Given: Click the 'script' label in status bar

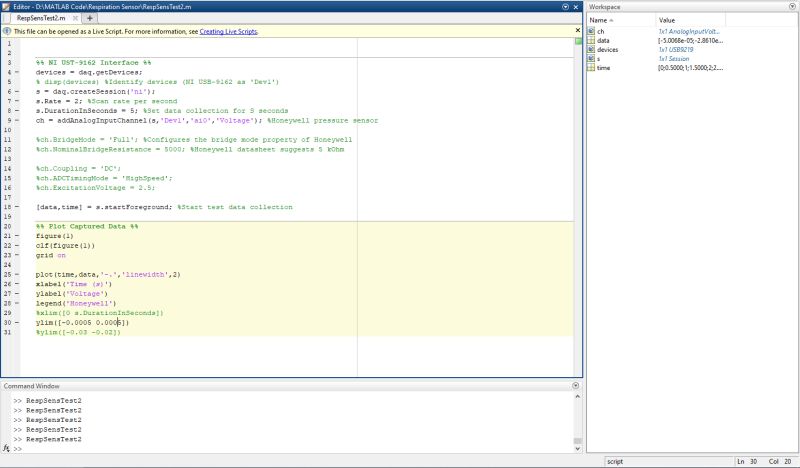Looking at the screenshot, I should pyautogui.click(x=615, y=461).
